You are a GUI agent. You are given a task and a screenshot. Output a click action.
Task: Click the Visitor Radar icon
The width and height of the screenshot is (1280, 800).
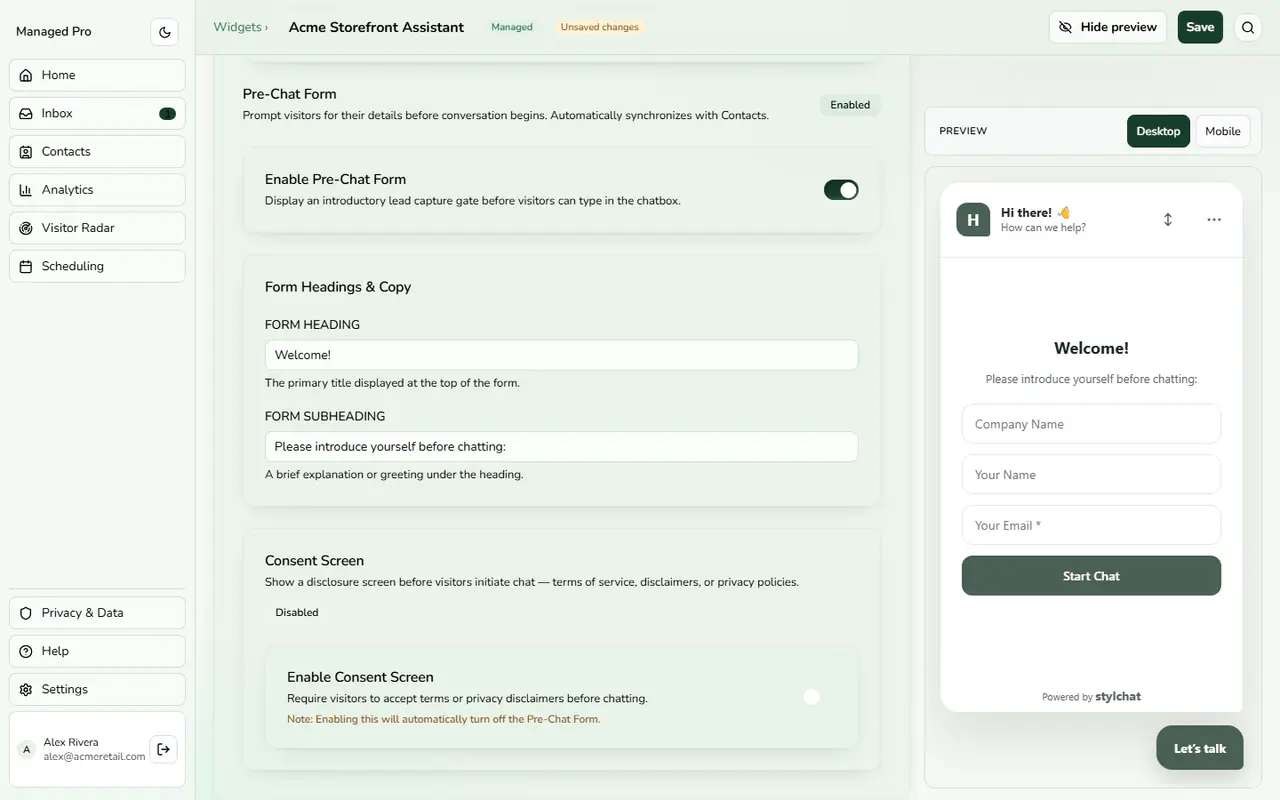tap(26, 228)
